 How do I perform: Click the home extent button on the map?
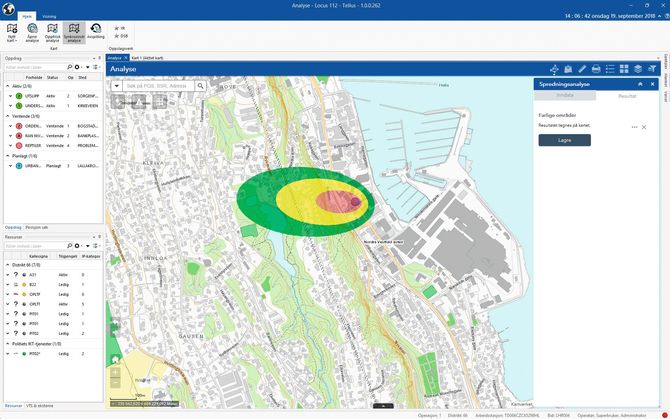(x=115, y=360)
